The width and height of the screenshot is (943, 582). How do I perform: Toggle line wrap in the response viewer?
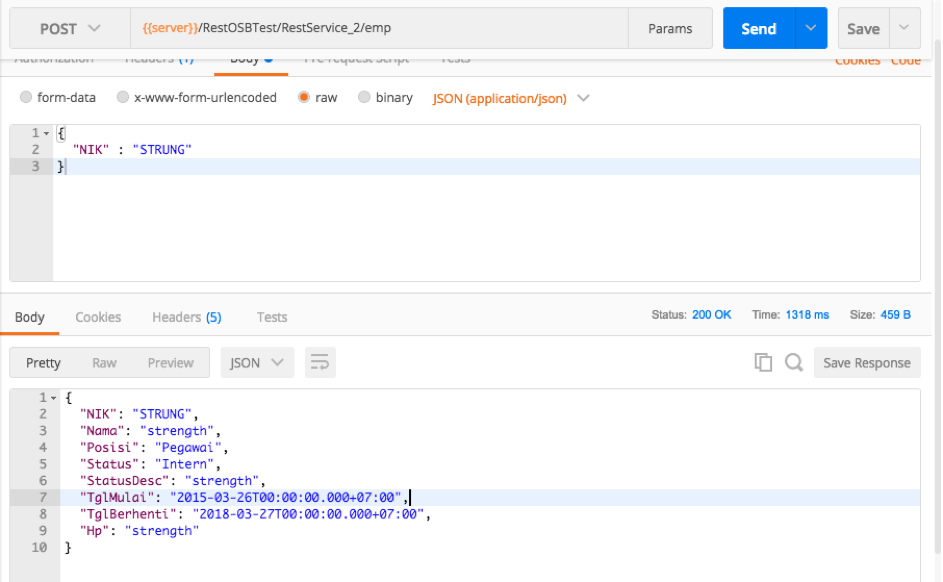[320, 363]
